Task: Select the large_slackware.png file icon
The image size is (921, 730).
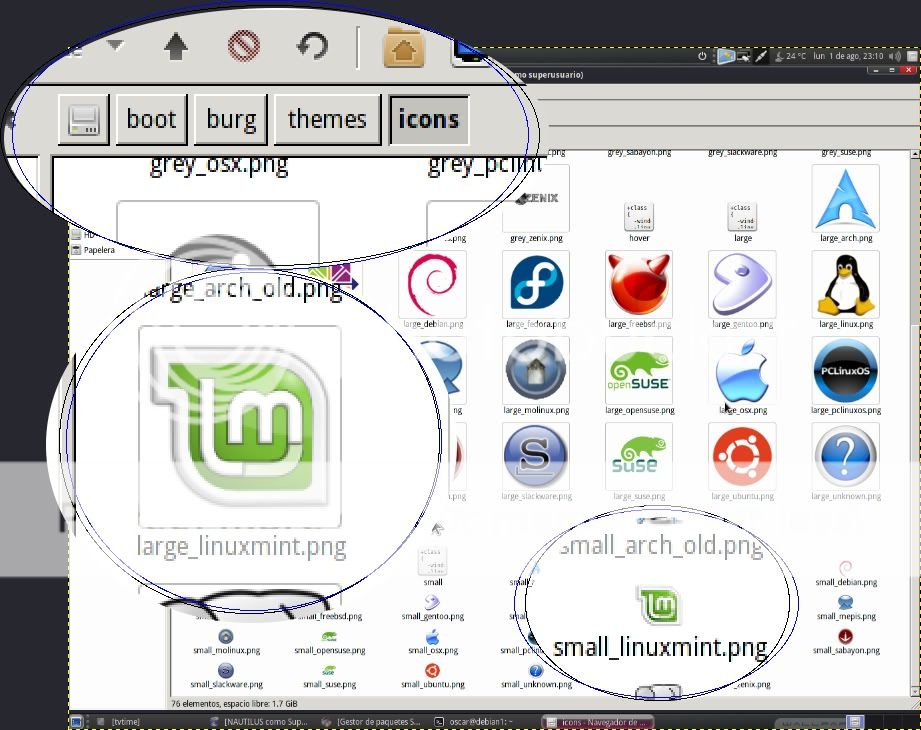Action: coord(536,456)
